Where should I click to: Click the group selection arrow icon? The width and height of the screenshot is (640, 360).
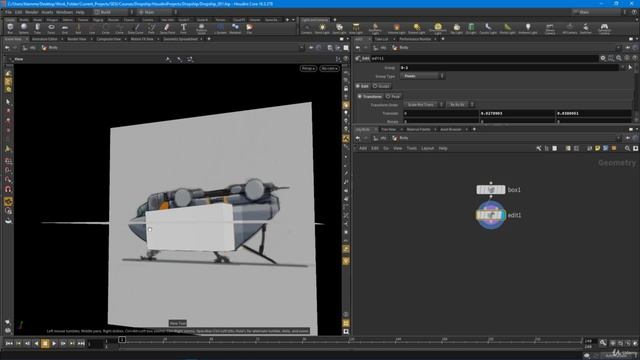[x=630, y=67]
